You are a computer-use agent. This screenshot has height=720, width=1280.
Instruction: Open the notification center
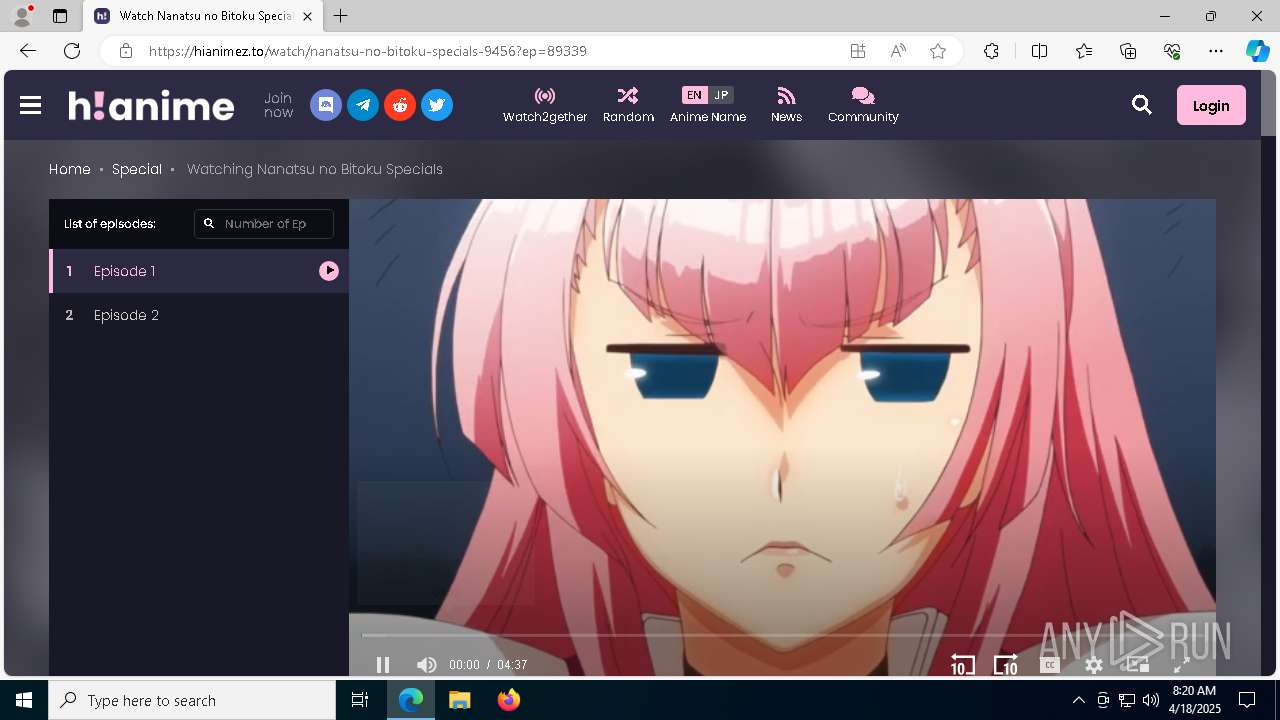point(1247,700)
